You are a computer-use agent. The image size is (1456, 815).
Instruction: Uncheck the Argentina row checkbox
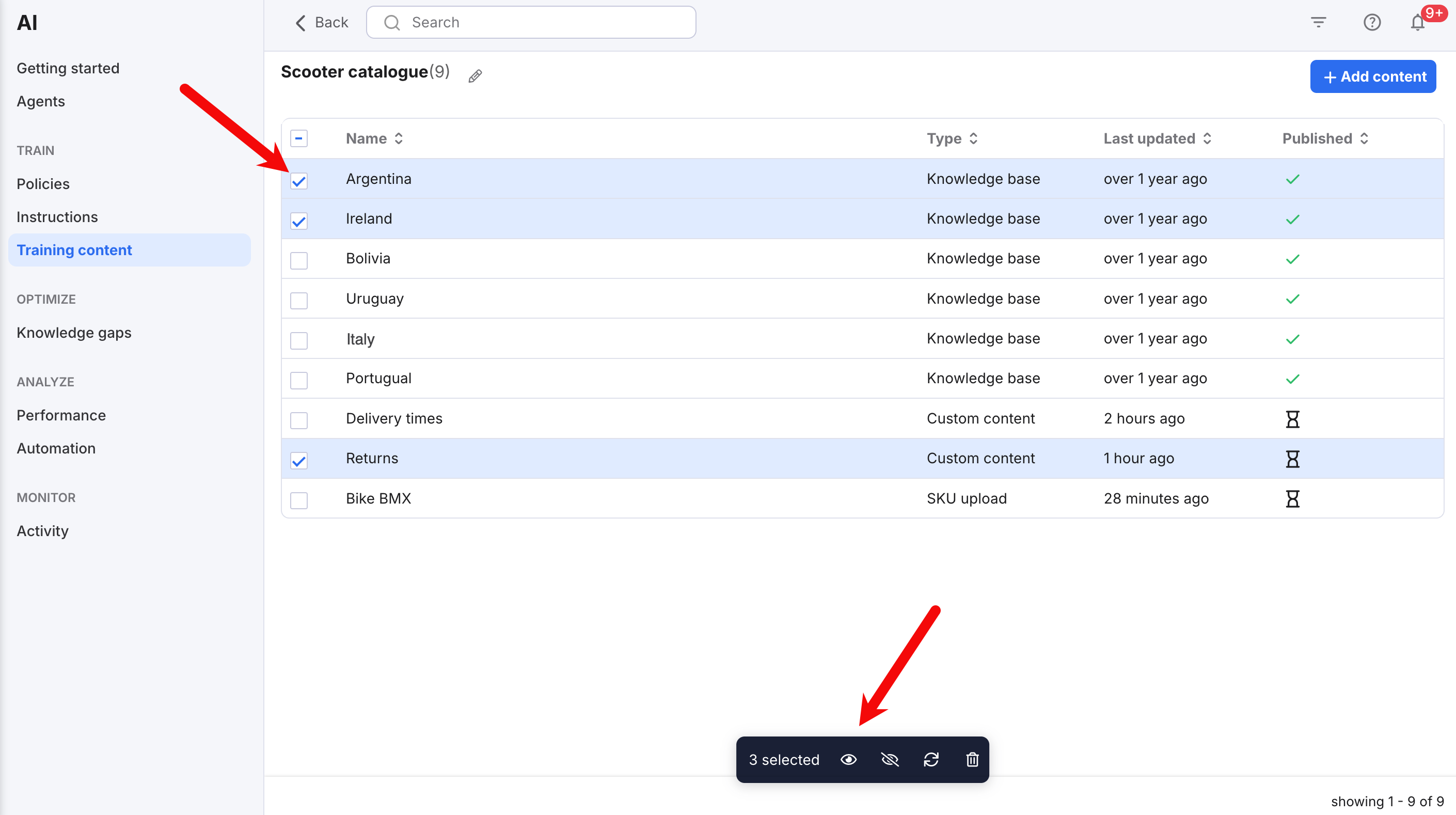click(299, 181)
